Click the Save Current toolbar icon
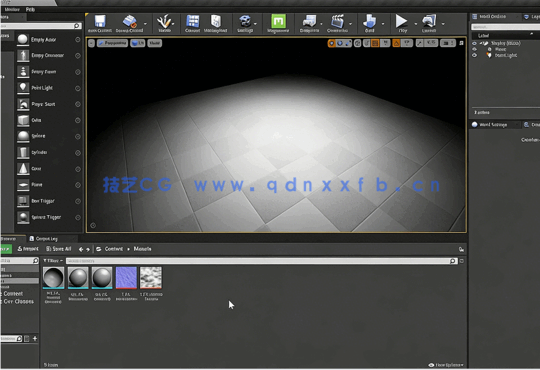540x370 pixels. tap(100, 21)
